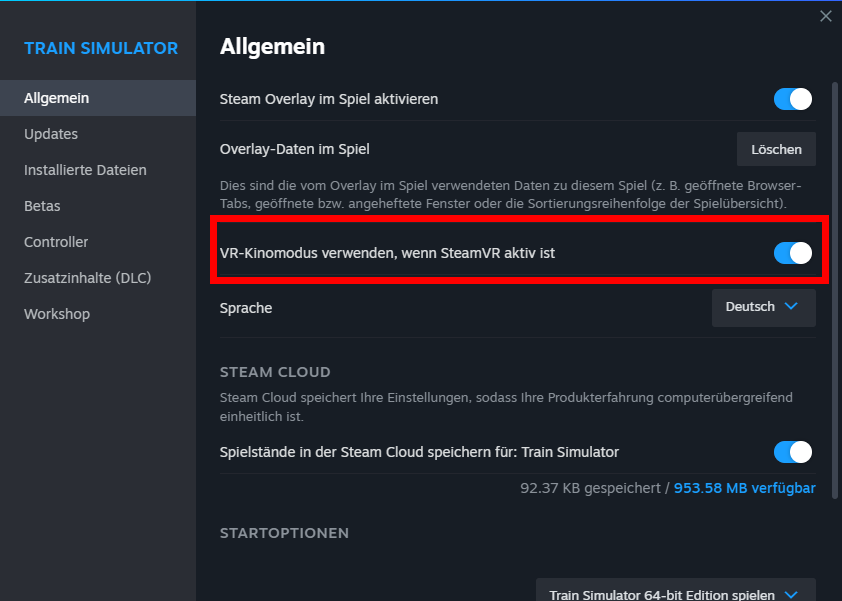Click chevron arrow next to Deutsch
Image resolution: width=842 pixels, height=601 pixels.
pyautogui.click(x=791, y=307)
